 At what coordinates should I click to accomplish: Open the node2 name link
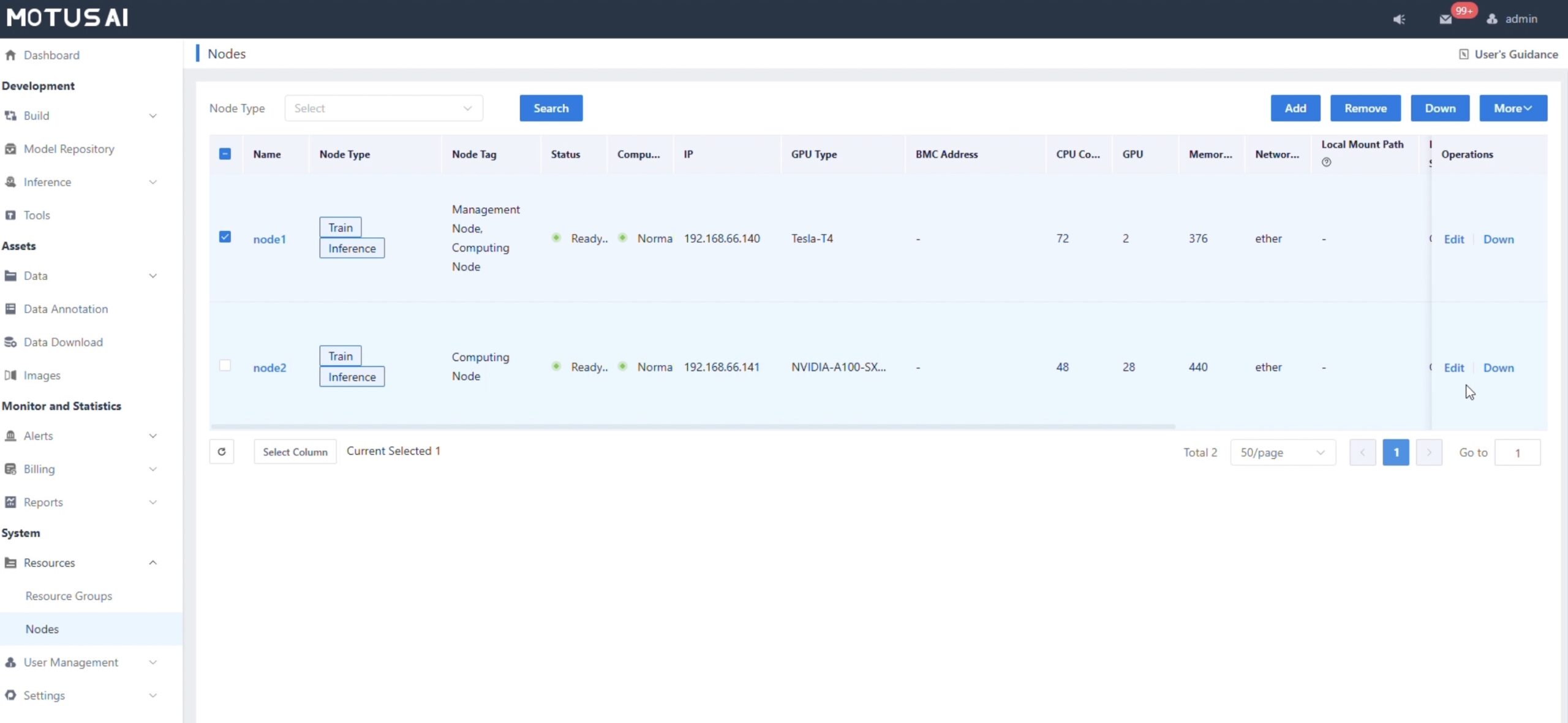[269, 368]
